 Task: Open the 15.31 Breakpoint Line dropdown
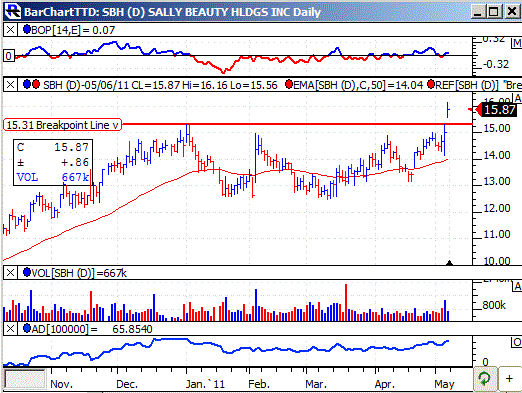(x=116, y=125)
